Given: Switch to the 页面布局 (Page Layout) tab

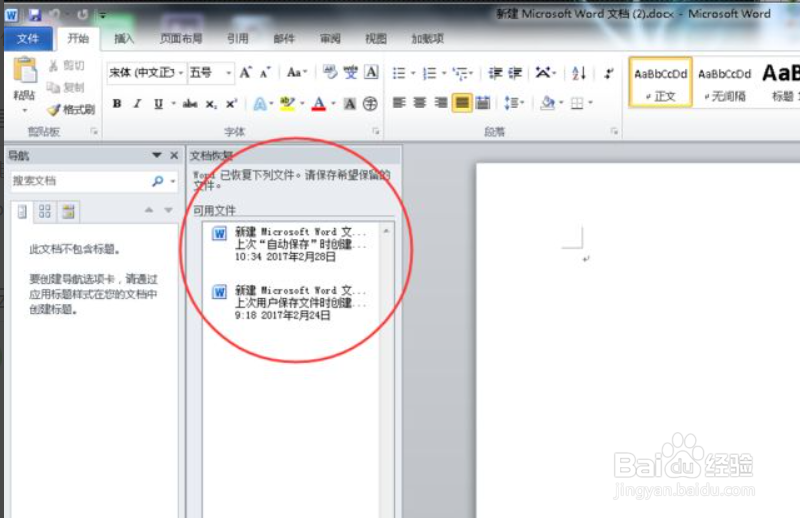Looking at the screenshot, I should [x=181, y=39].
